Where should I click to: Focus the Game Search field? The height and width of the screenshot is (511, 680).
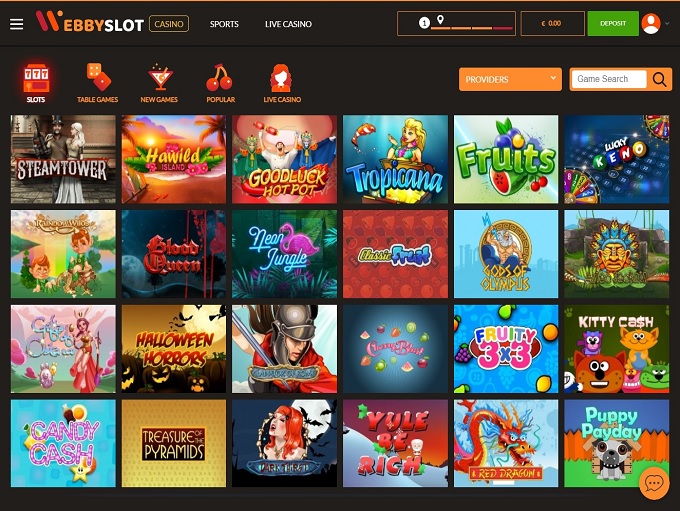609,79
